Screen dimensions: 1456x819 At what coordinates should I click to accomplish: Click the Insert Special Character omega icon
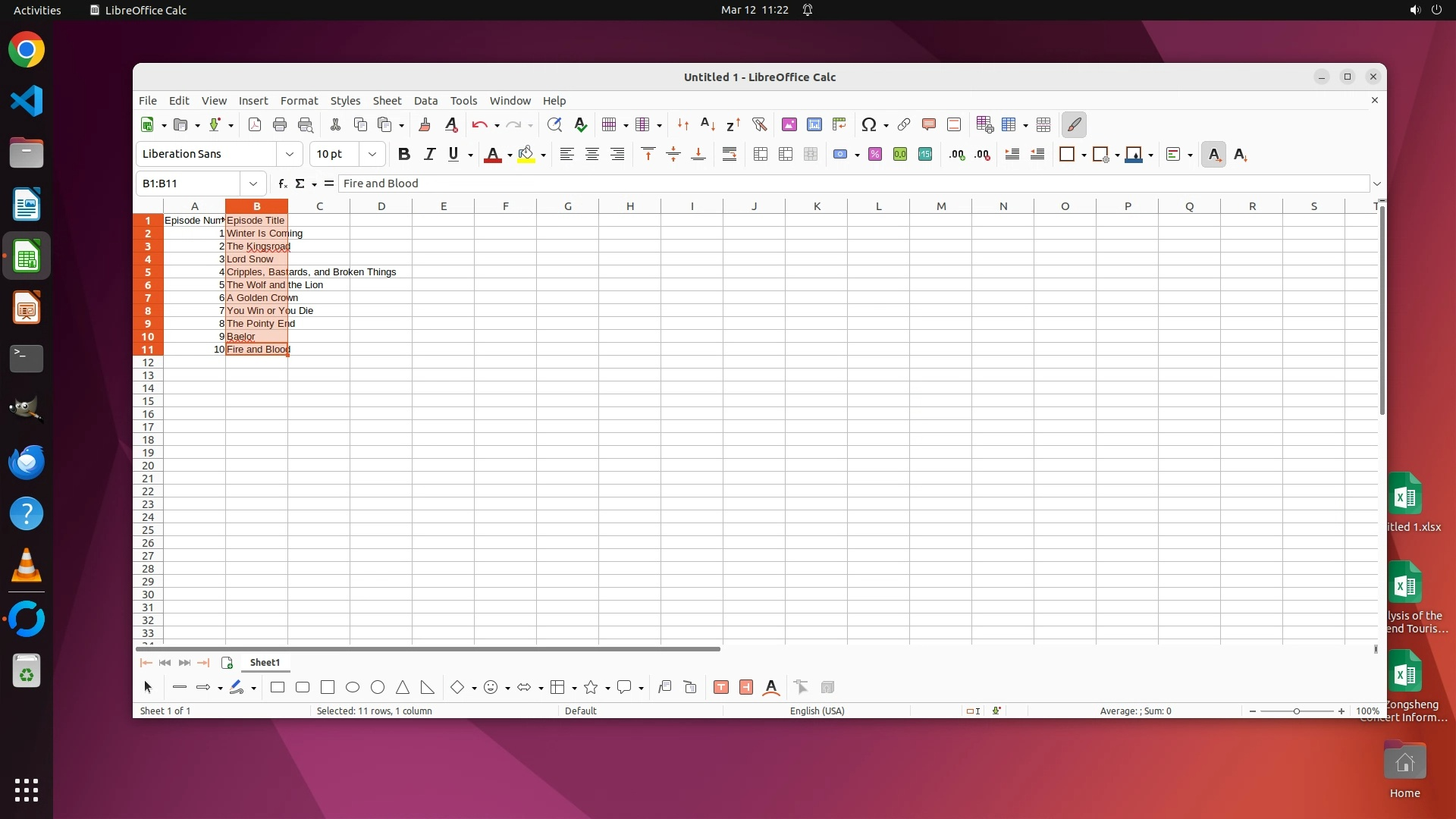869,125
